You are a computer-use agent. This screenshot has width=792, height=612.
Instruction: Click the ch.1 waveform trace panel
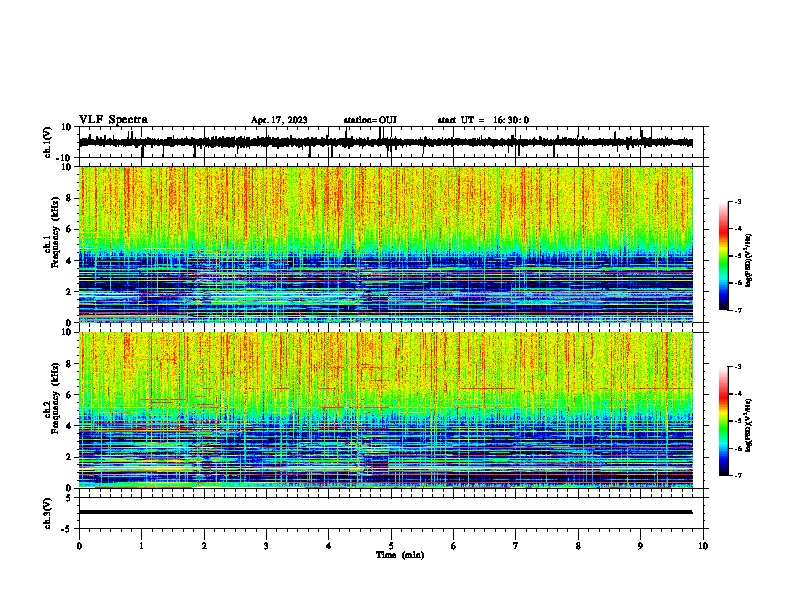point(393,142)
